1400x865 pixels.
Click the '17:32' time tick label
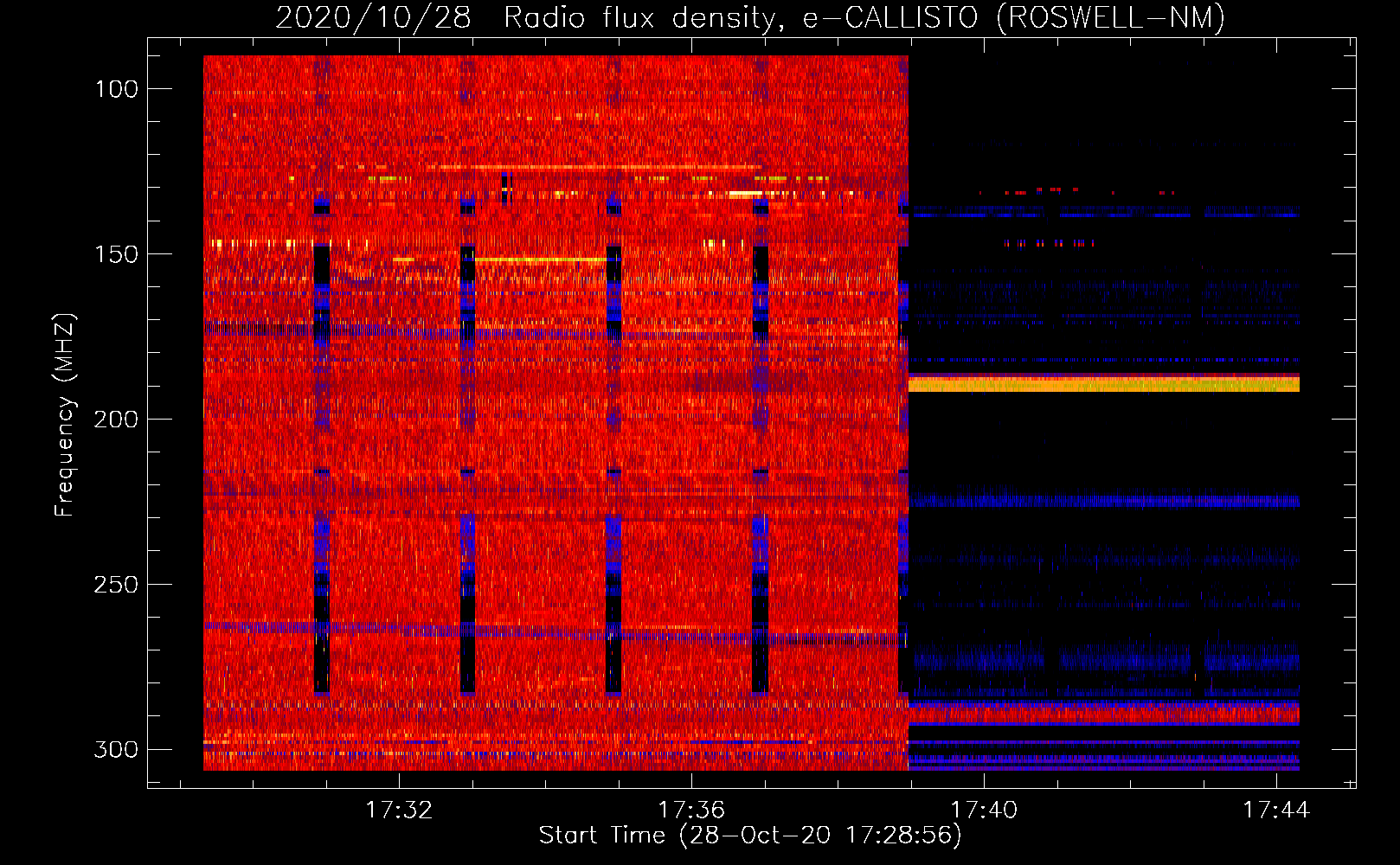coord(398,810)
